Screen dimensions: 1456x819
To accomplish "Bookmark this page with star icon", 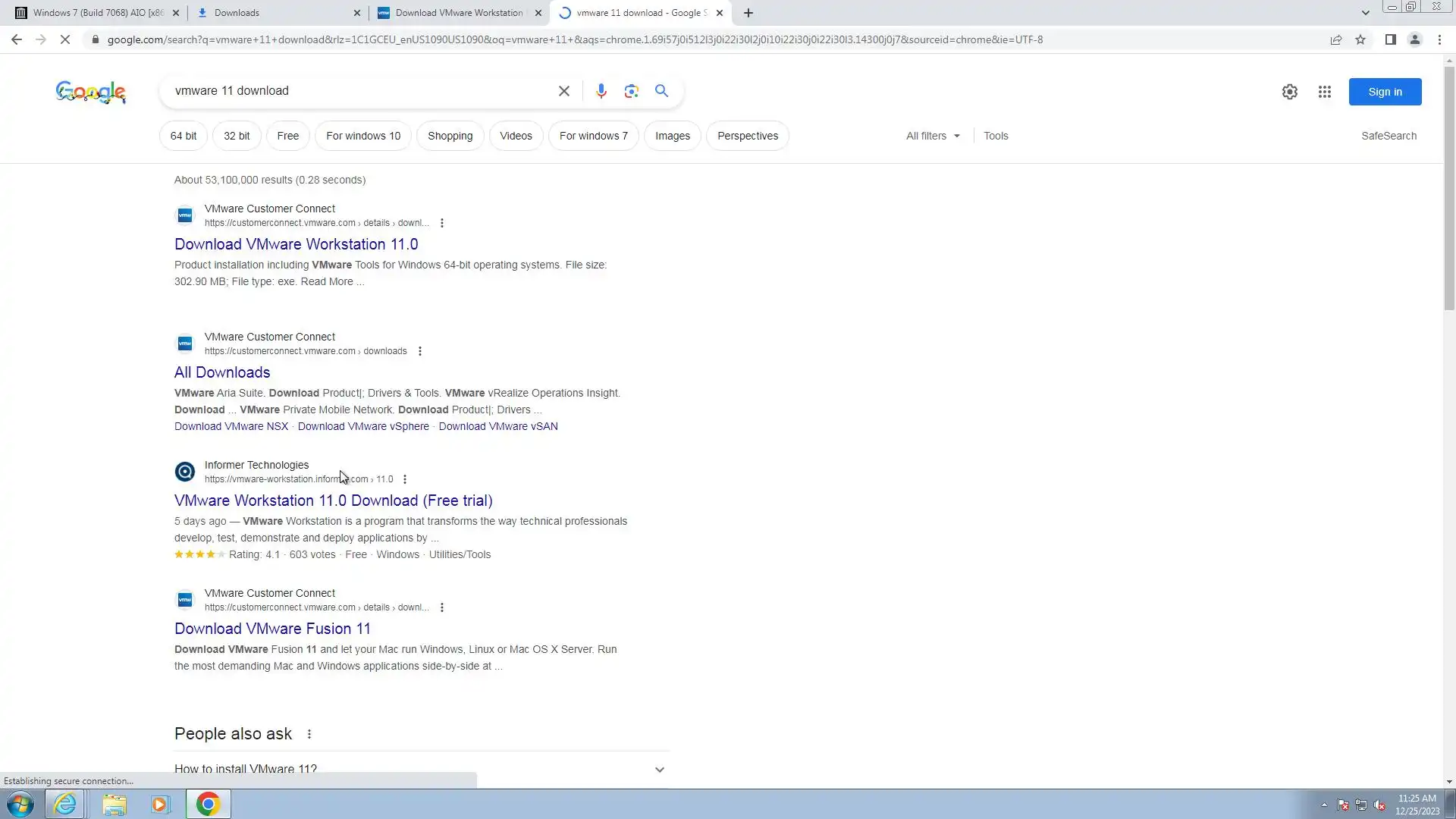I will pyautogui.click(x=1360, y=39).
